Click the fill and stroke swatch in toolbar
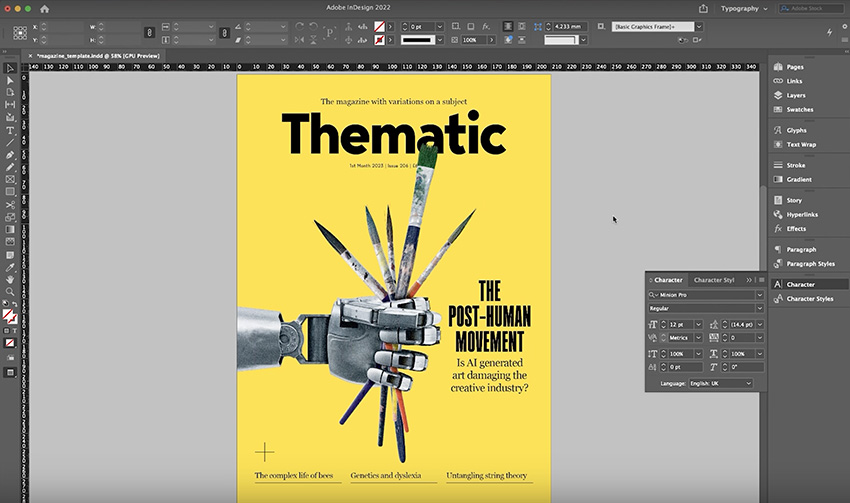Viewport: 850px width, 503px height. [x=10, y=316]
